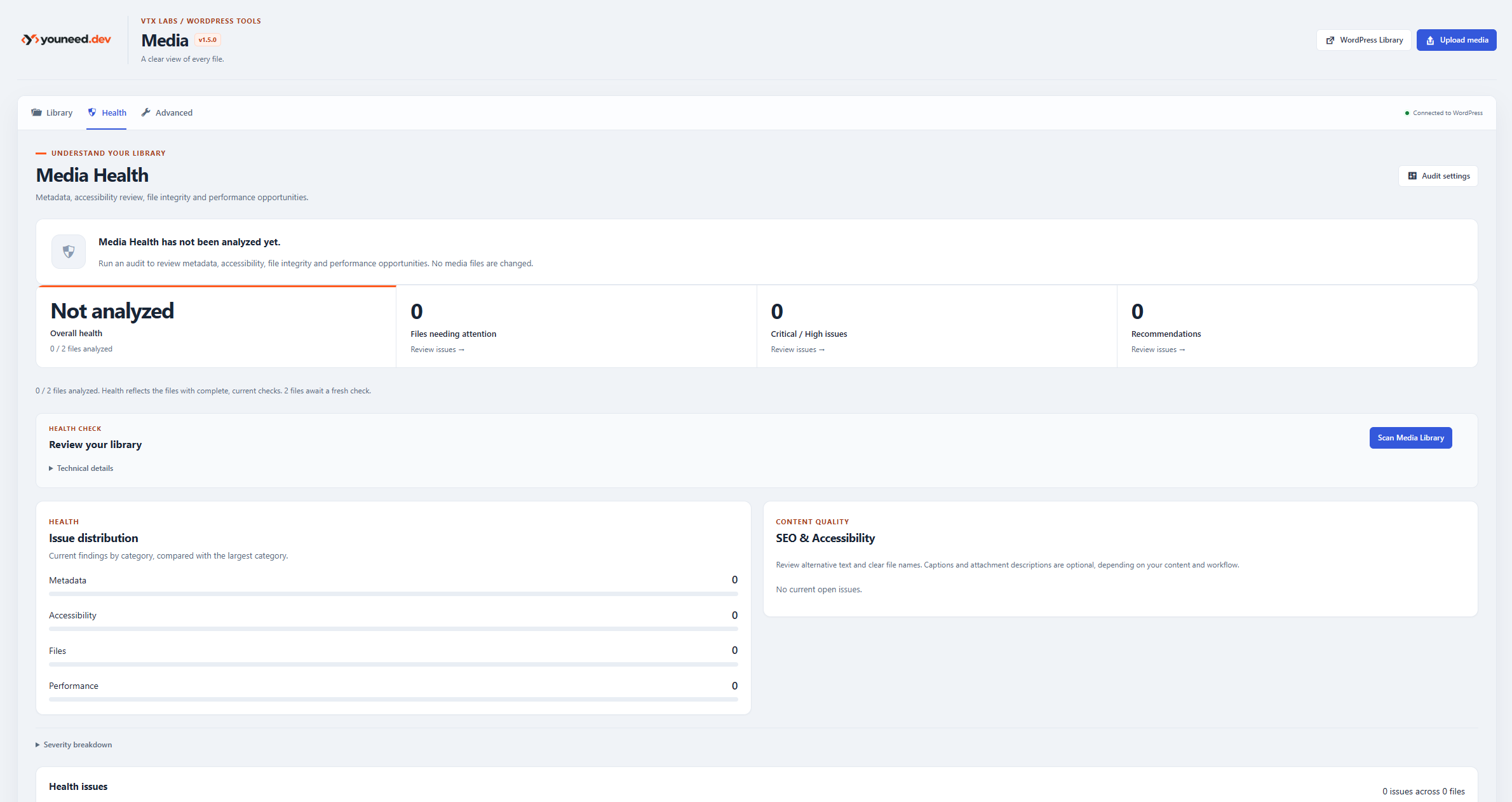The image size is (1512, 802).
Task: Expand Severity breakdown
Action: 74,745
